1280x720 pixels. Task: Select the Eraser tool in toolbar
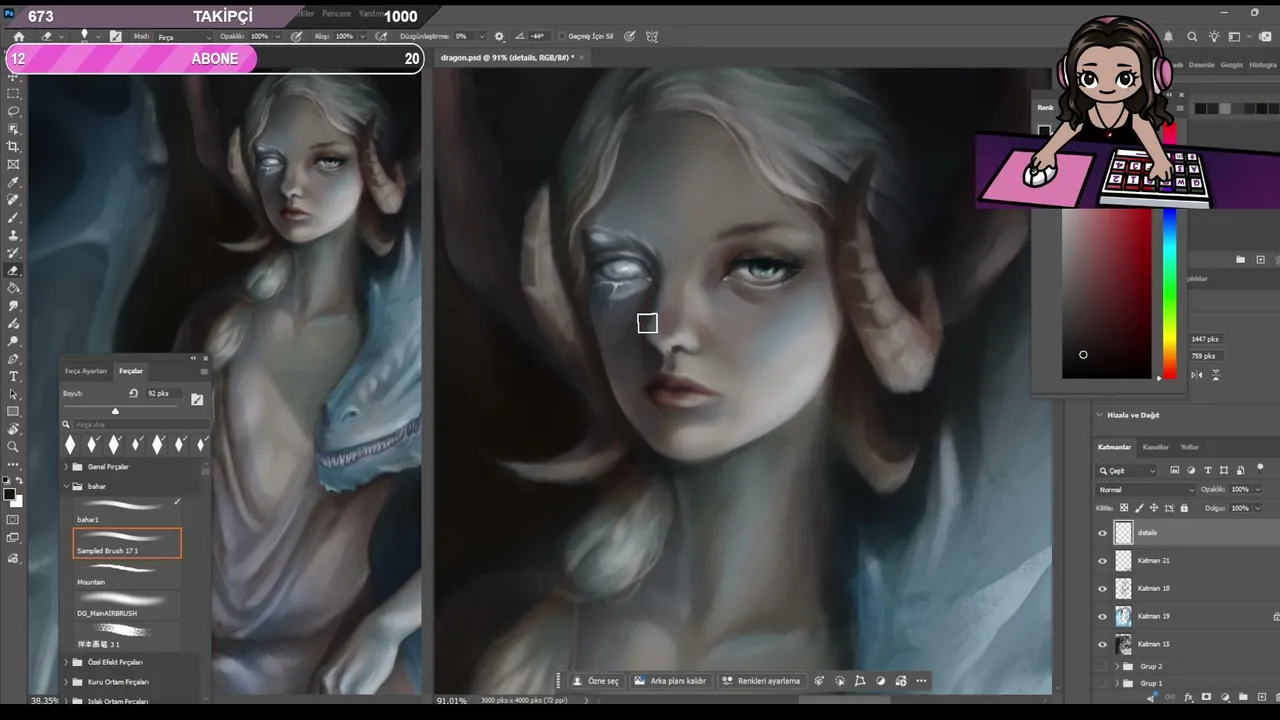pyautogui.click(x=13, y=271)
